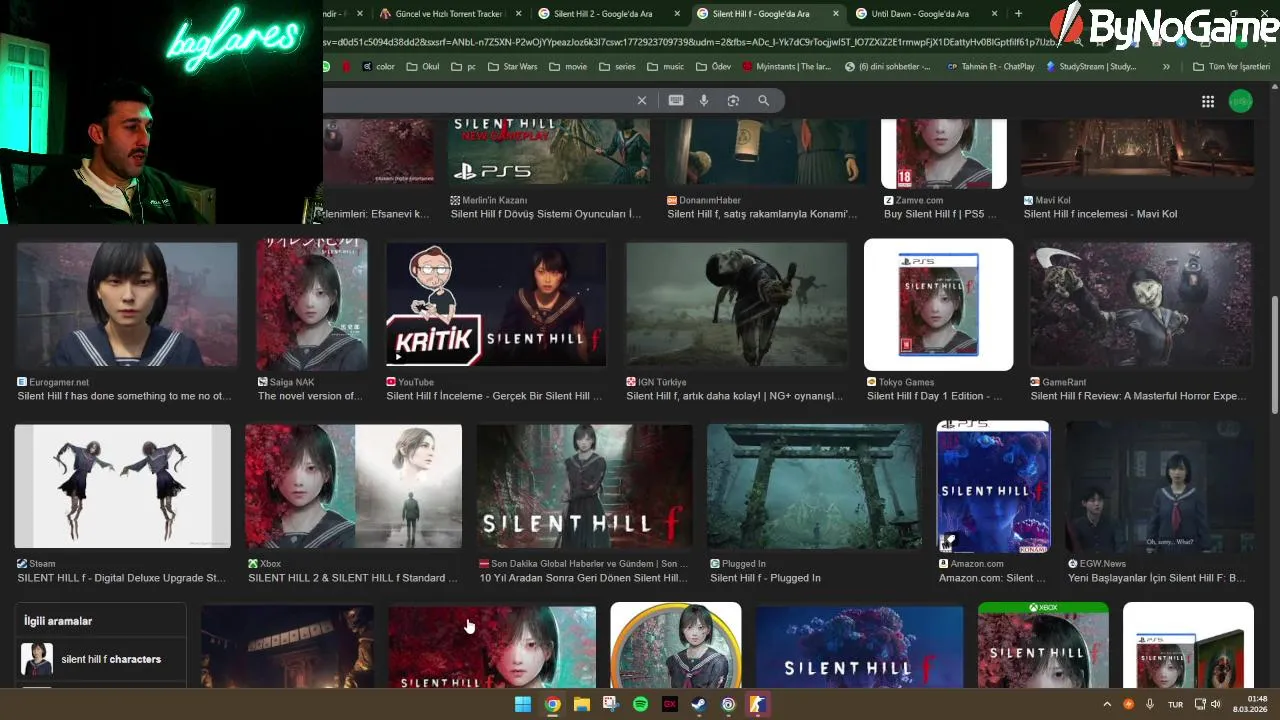1280x720 pixels.
Task: Open the Star Wars bookmarks folder
Action: coord(512,67)
